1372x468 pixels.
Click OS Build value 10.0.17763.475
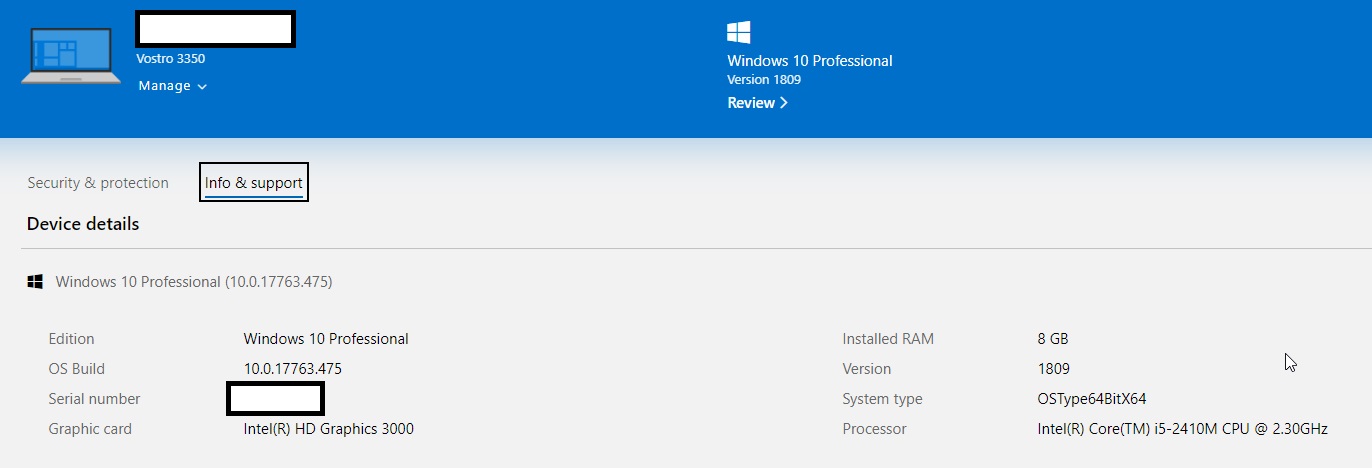pos(293,369)
